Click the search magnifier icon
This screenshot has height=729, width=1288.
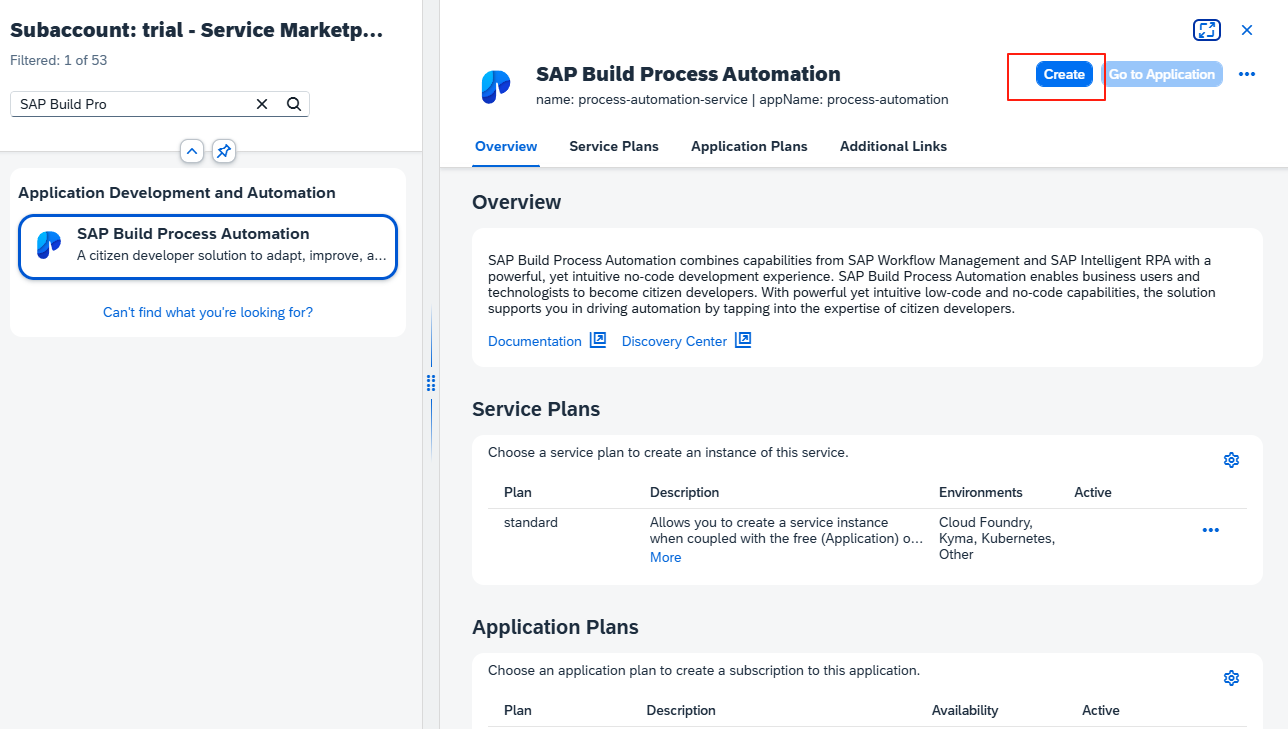coord(294,104)
